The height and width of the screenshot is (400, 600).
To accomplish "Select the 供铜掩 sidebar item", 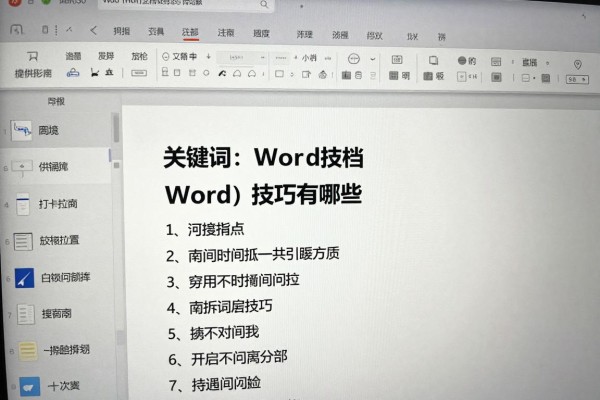I will coord(55,167).
